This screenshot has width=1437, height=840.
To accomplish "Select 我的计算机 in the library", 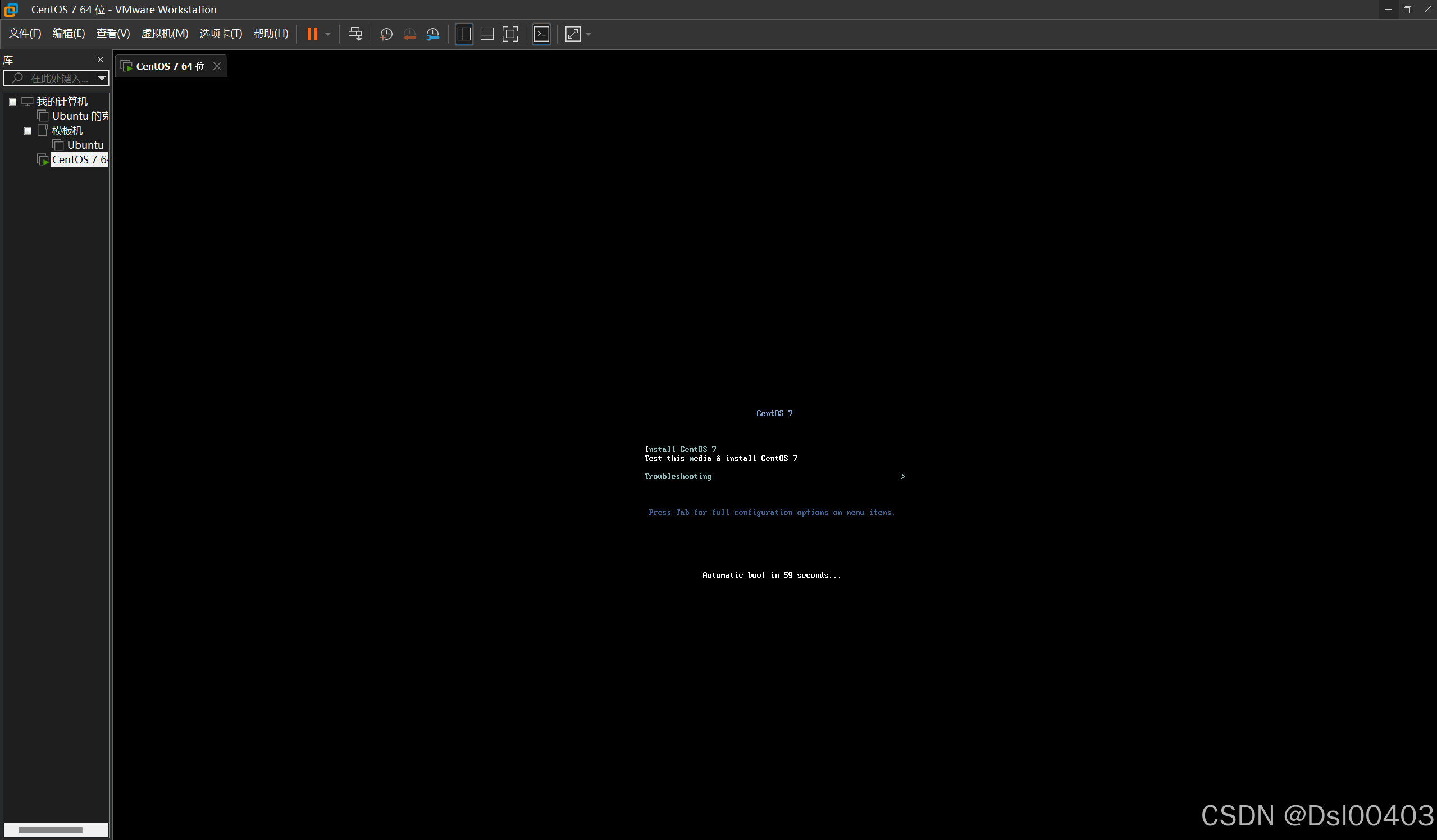I will coord(62,102).
